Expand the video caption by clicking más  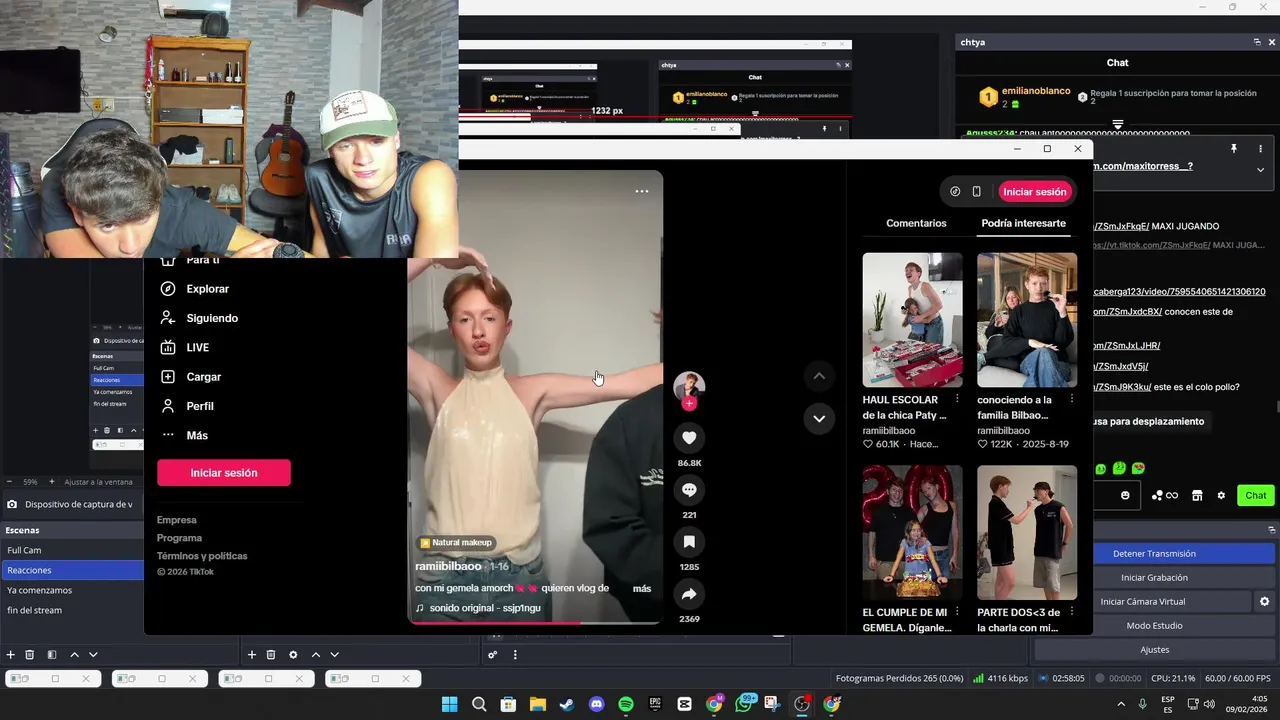pos(642,588)
